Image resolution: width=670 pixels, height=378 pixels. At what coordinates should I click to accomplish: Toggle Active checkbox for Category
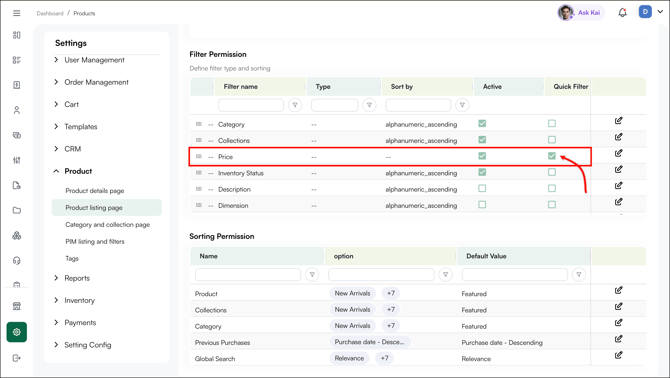[x=482, y=123]
